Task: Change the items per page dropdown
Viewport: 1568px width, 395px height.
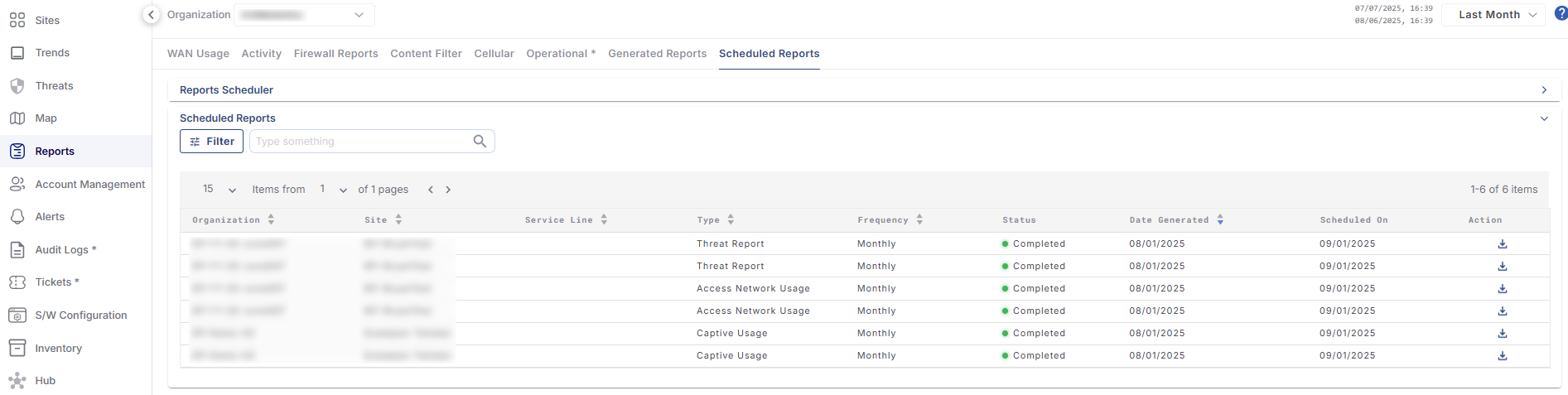Action: [x=220, y=190]
